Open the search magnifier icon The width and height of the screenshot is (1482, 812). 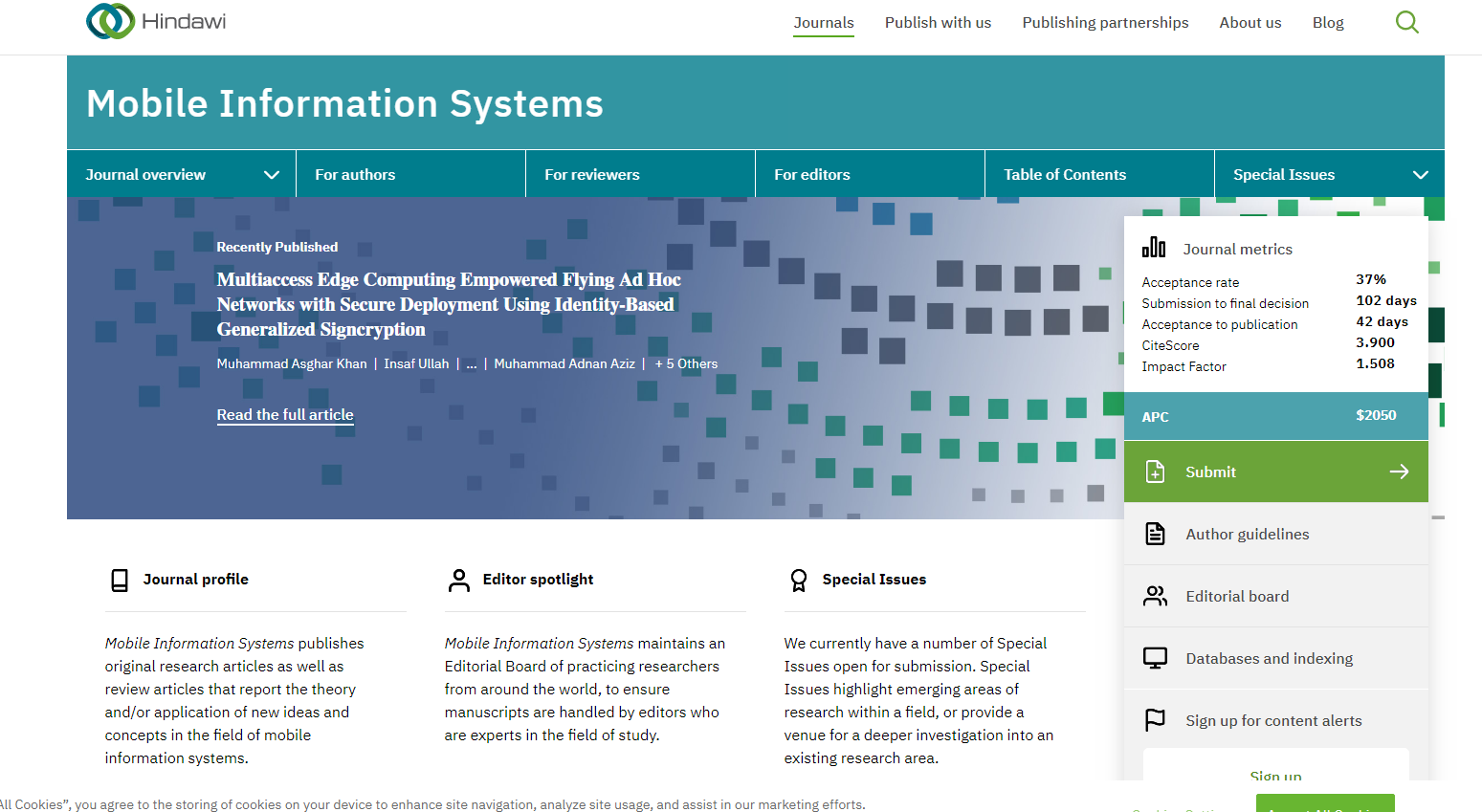tap(1406, 22)
